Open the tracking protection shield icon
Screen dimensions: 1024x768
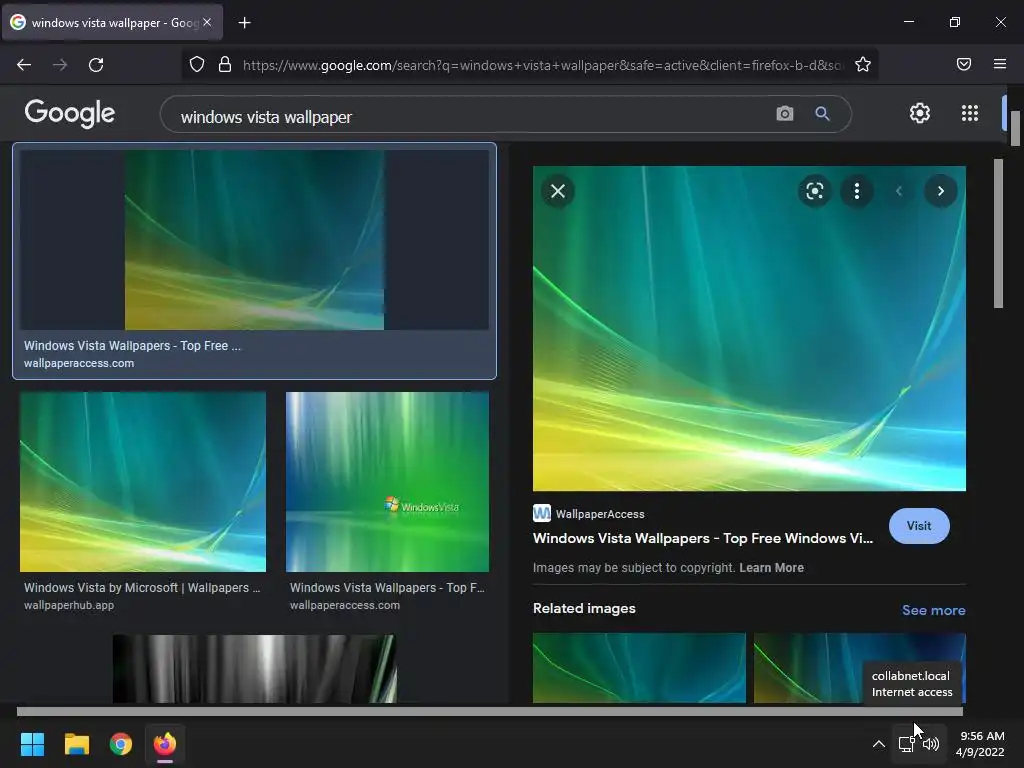pos(197,65)
